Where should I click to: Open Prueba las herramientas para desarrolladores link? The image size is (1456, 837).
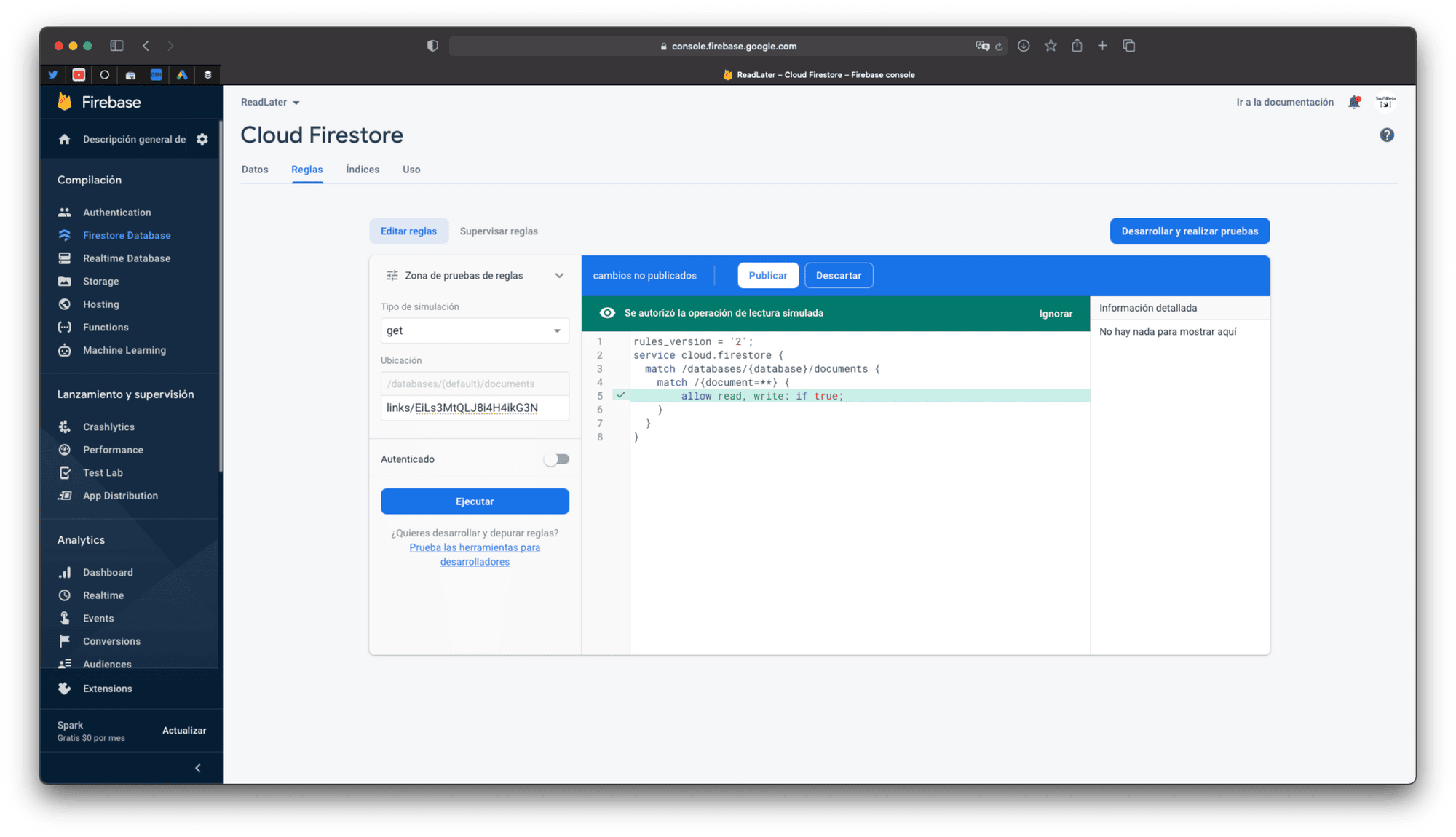(475, 555)
